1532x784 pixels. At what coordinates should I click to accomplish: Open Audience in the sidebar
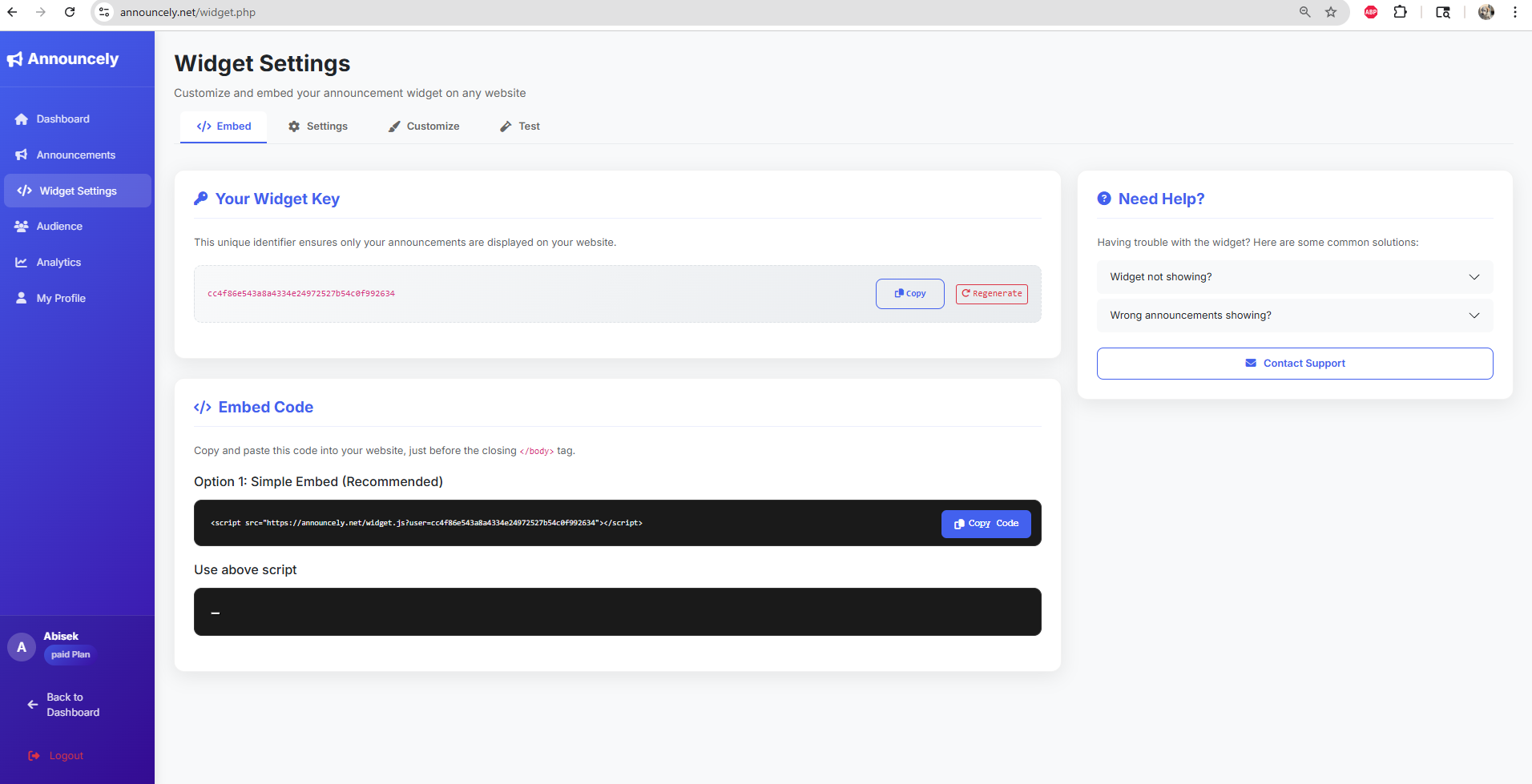pyautogui.click(x=78, y=227)
